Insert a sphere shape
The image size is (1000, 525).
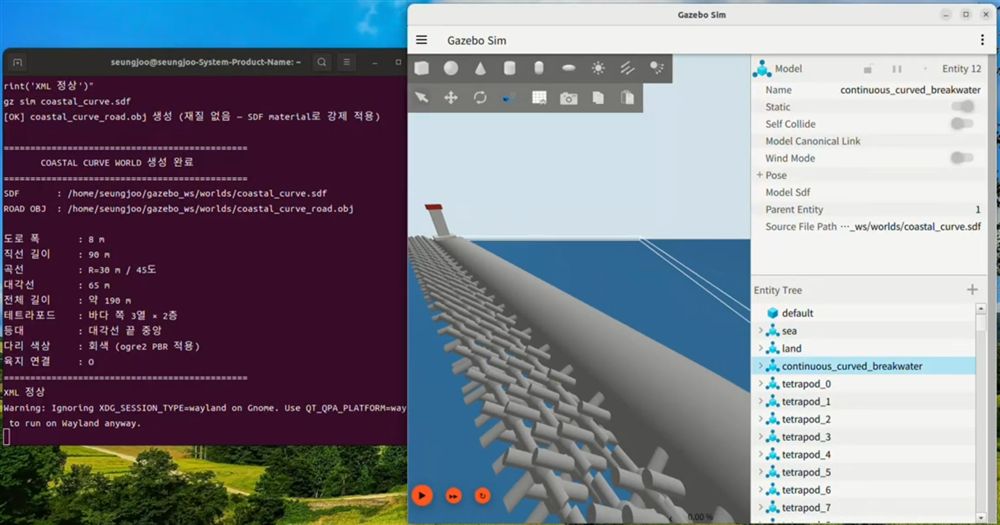point(451,68)
